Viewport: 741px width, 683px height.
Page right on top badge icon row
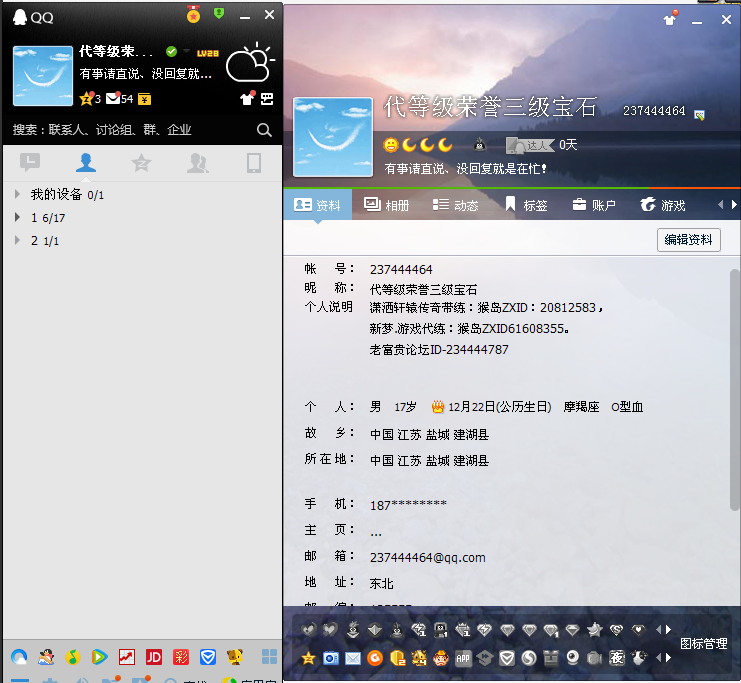pyautogui.click(x=669, y=630)
